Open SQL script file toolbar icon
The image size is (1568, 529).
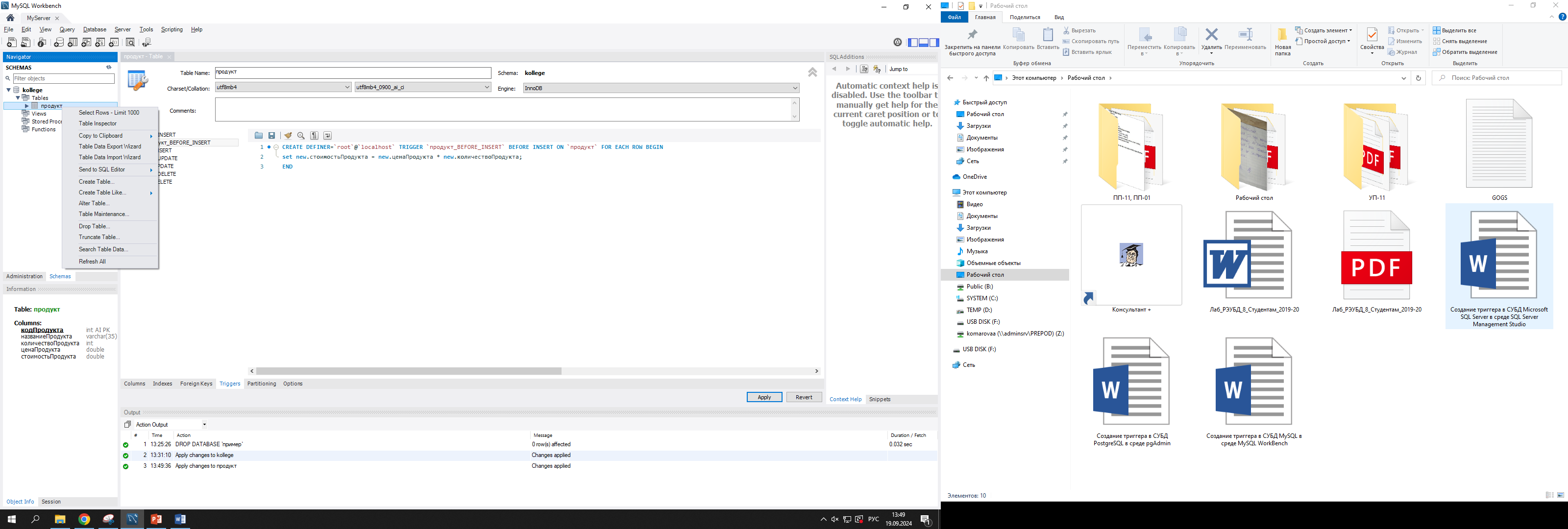pyautogui.click(x=25, y=42)
